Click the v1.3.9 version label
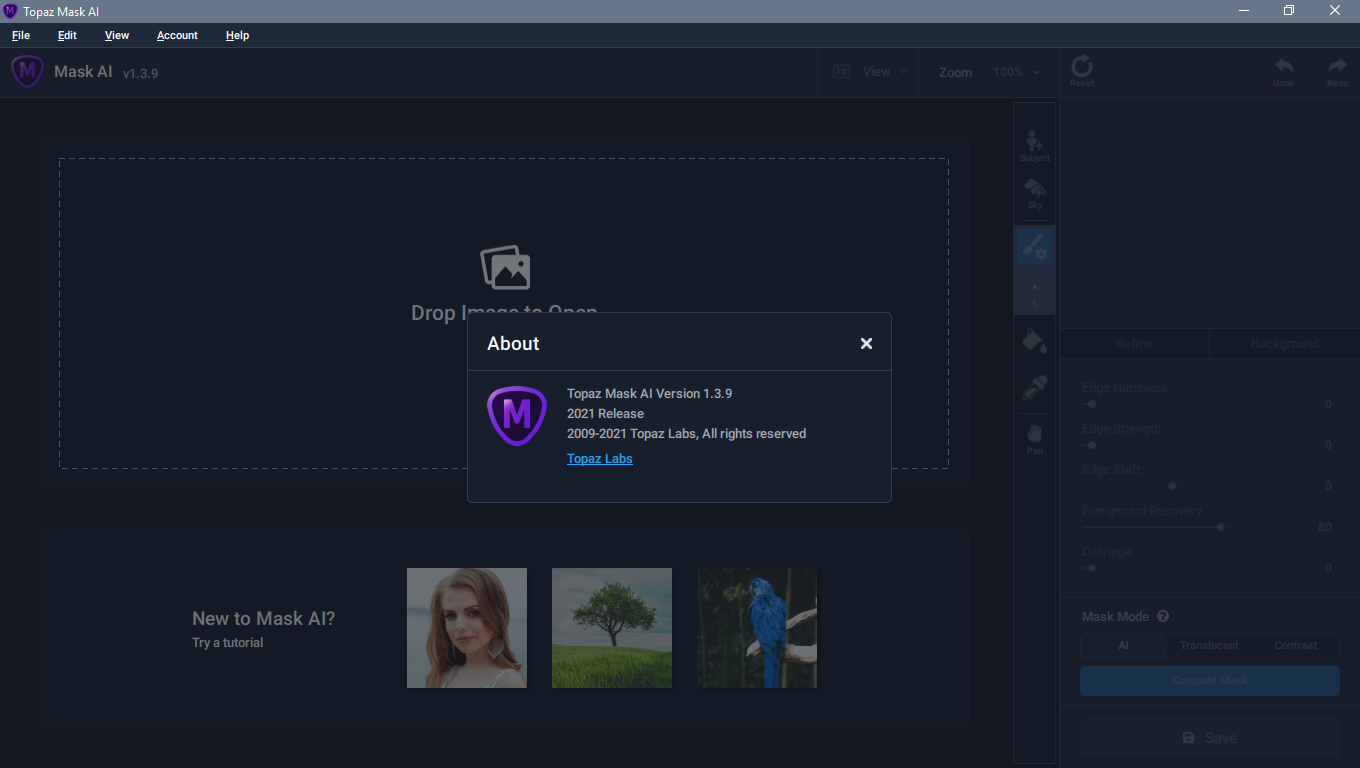Screen dimensions: 1360x768 [140, 73]
